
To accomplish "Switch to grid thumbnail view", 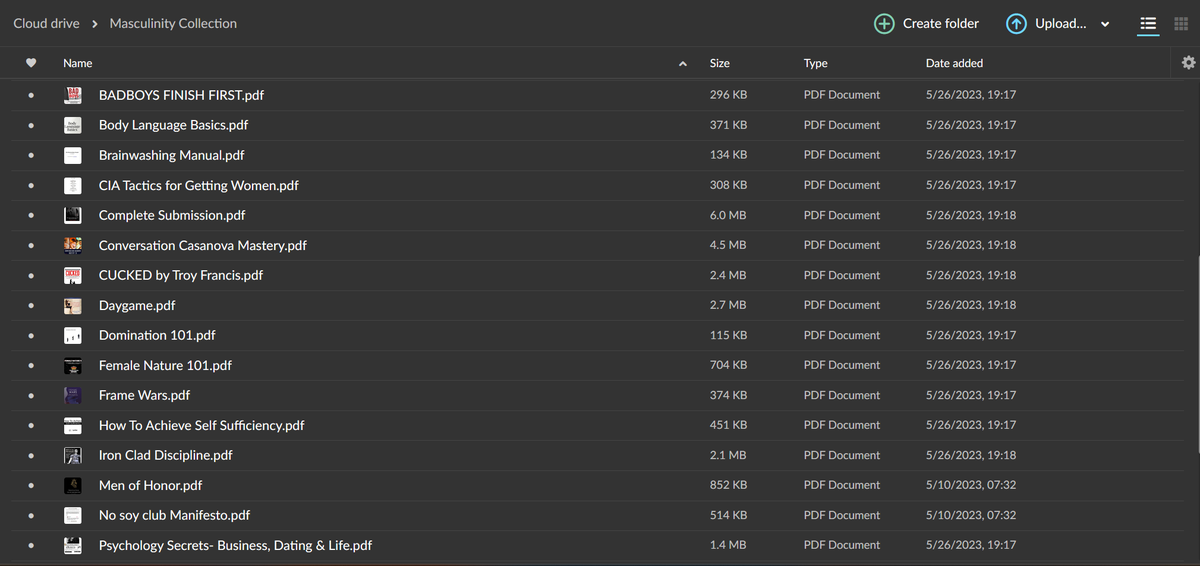I will coord(1180,24).
